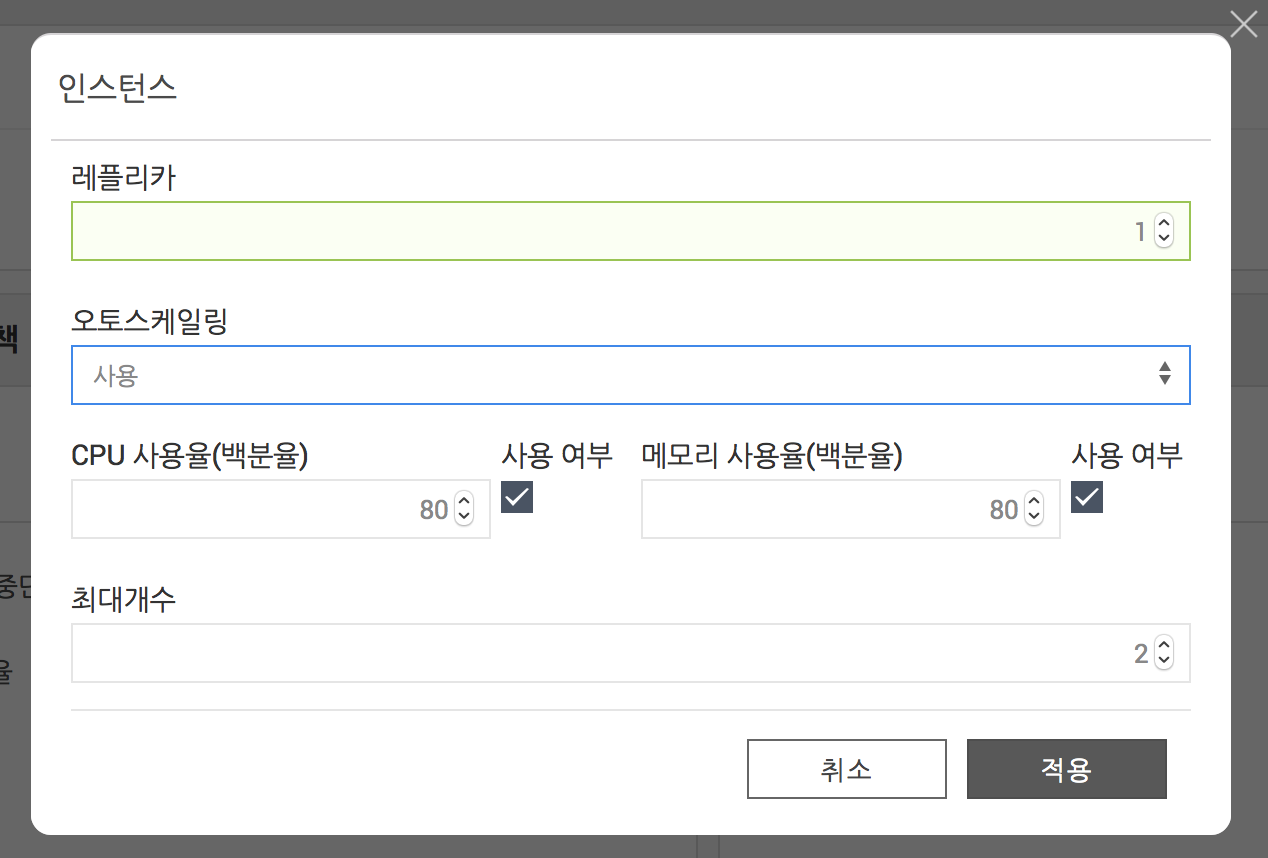The width and height of the screenshot is (1268, 858).
Task: Click the 메모리 사용율(백분율) input field
Action: (x=830, y=509)
